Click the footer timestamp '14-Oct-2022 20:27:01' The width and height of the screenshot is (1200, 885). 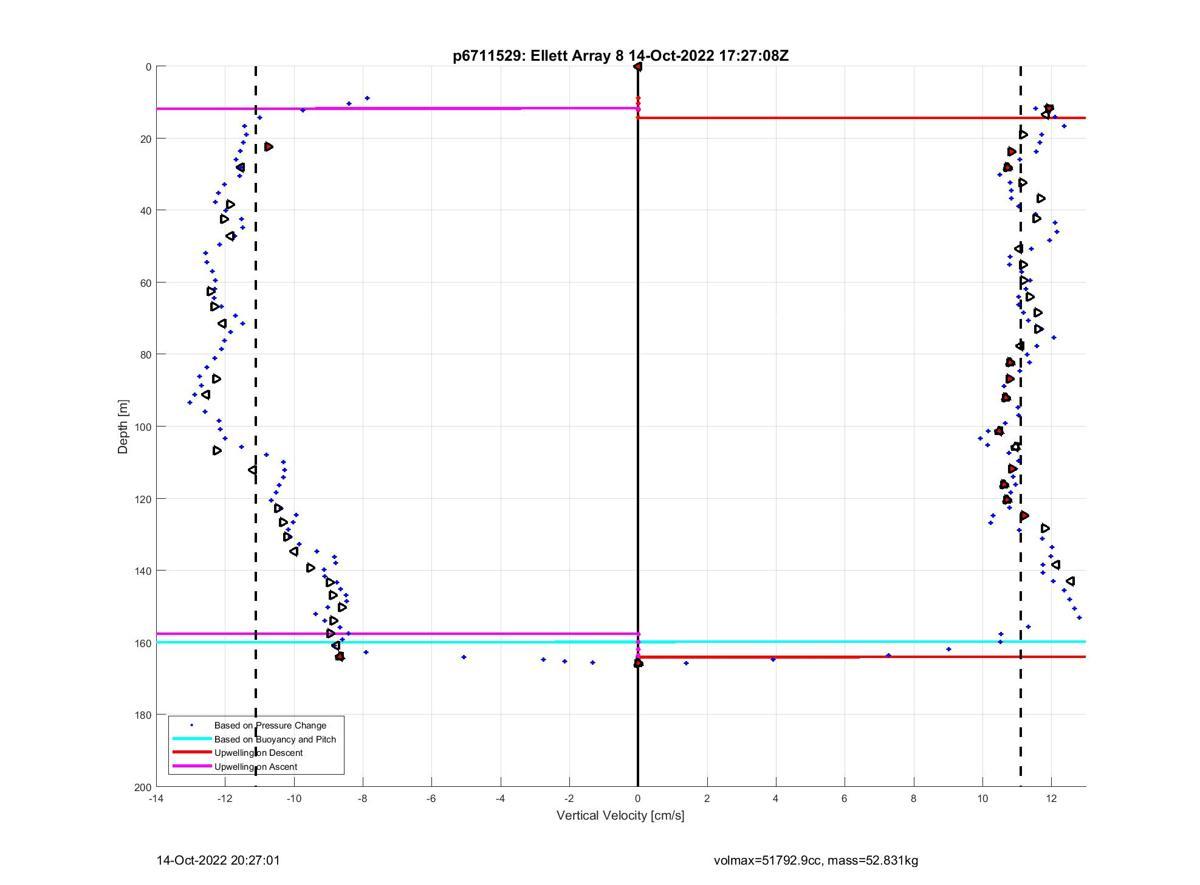(x=218, y=860)
